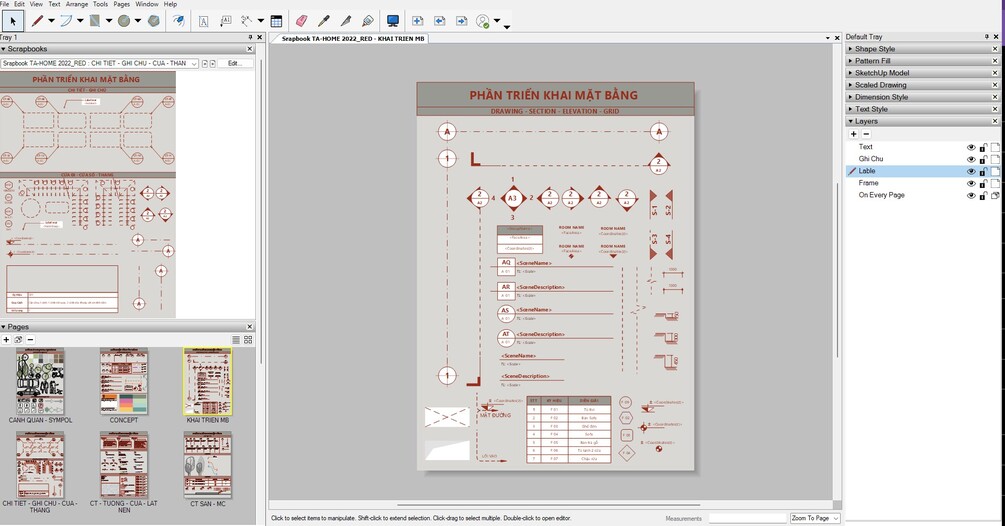This screenshot has width=1005, height=526.
Task: Insert a Table tool
Action: pos(276,21)
